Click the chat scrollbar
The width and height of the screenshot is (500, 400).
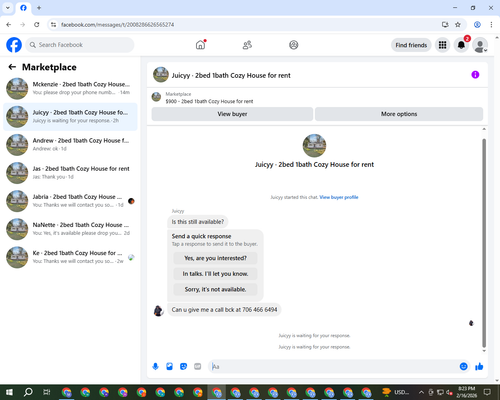coord(484,243)
